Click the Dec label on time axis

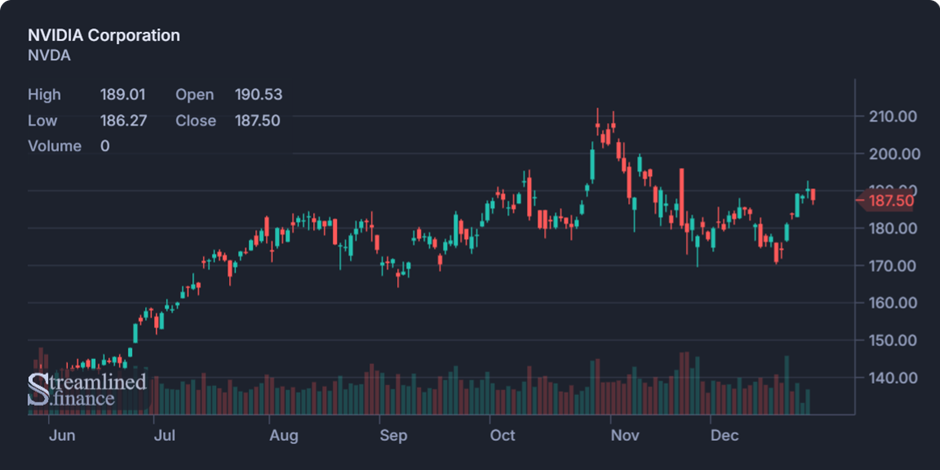point(724,436)
